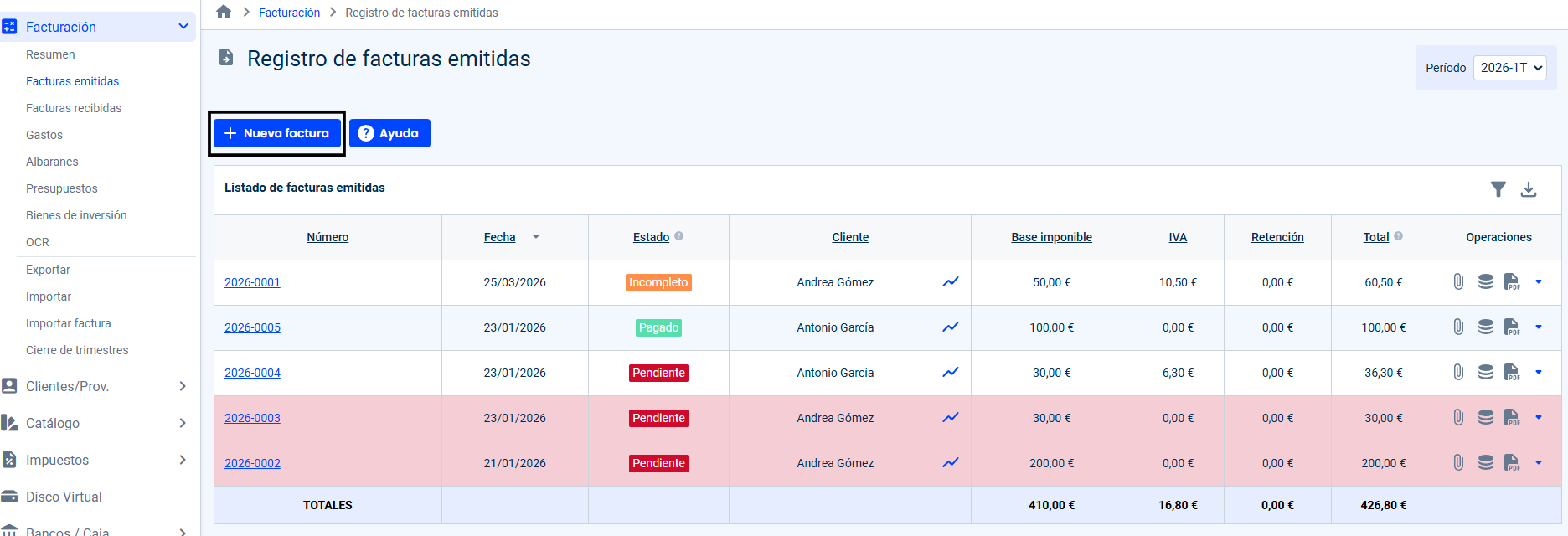Click the payments coin stack icon for invoice 2026-0004
This screenshot has height=536, width=1568.
[x=1485, y=373]
